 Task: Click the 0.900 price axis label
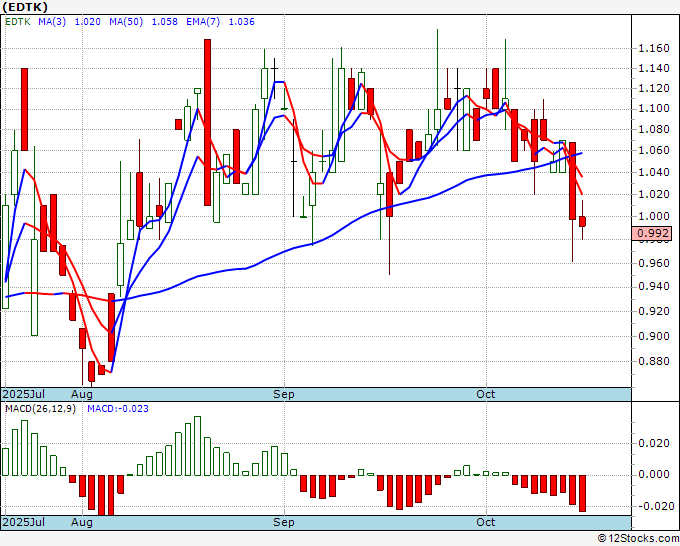654,336
